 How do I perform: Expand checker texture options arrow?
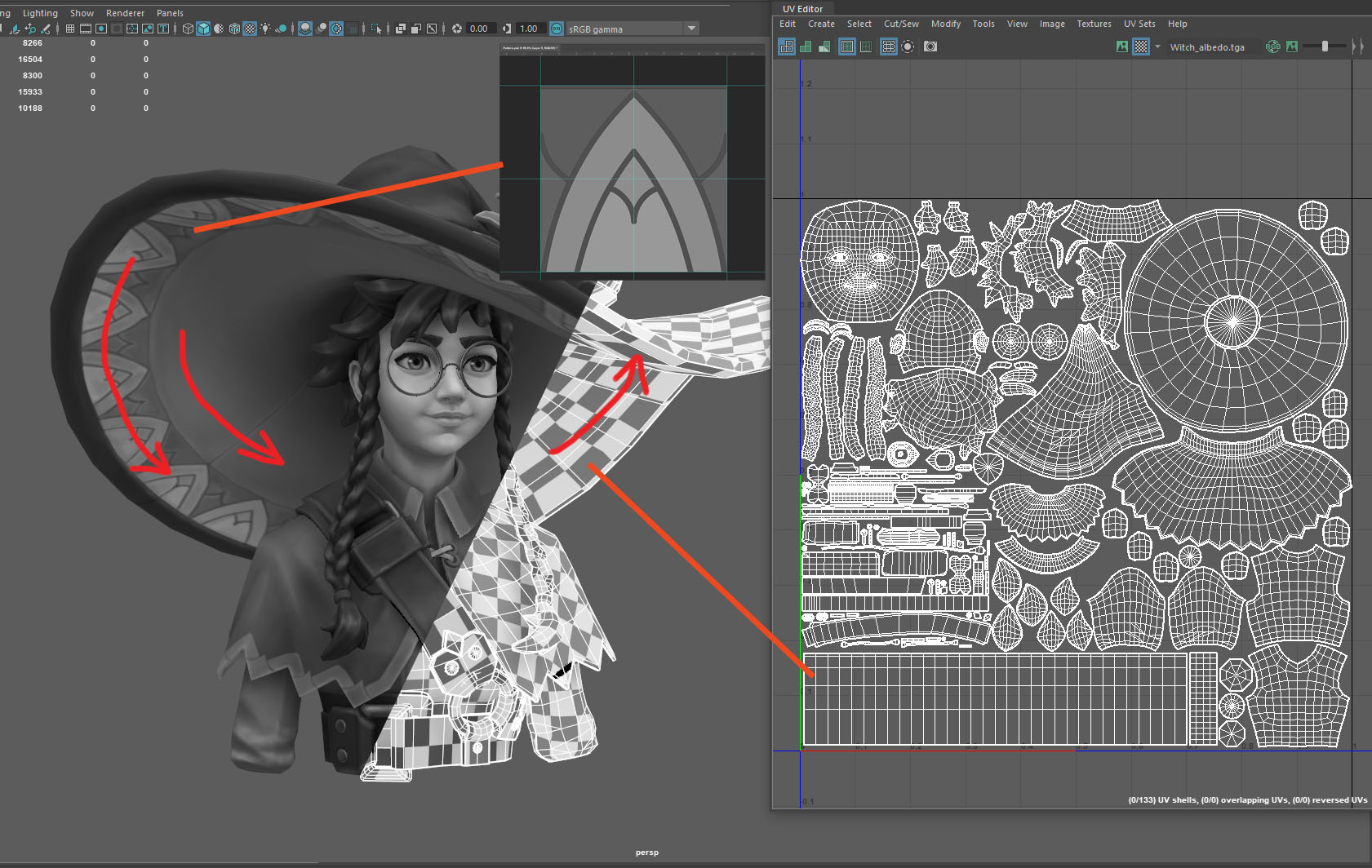click(1157, 46)
